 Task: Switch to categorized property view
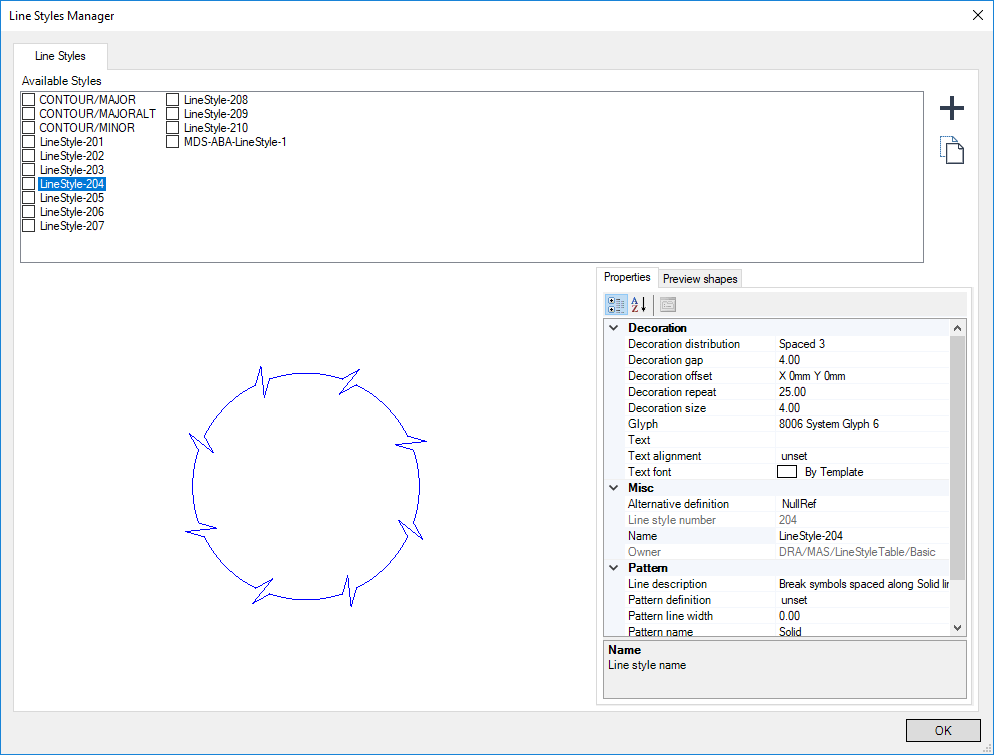(x=617, y=305)
